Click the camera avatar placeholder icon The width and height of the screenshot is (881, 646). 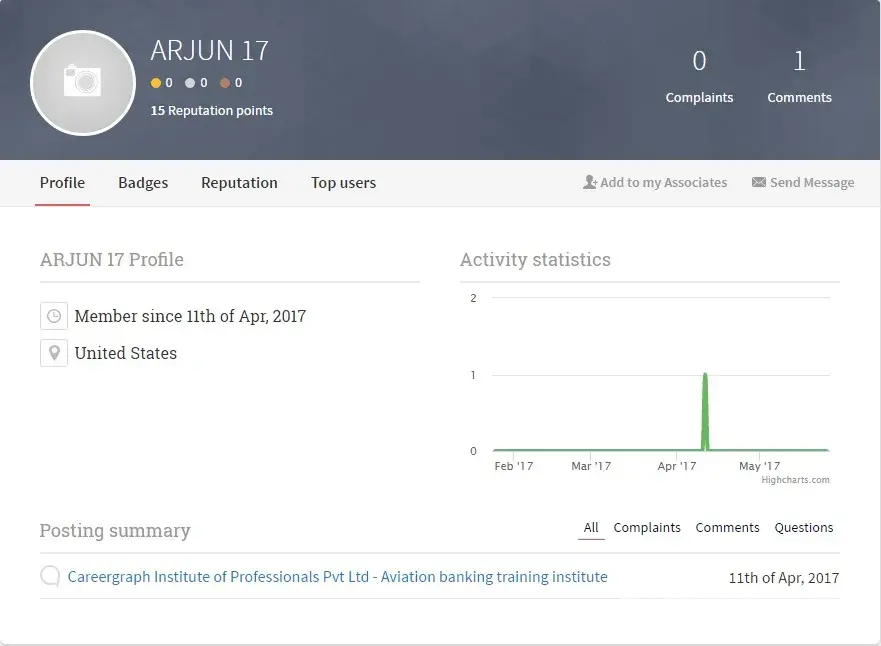point(83,82)
